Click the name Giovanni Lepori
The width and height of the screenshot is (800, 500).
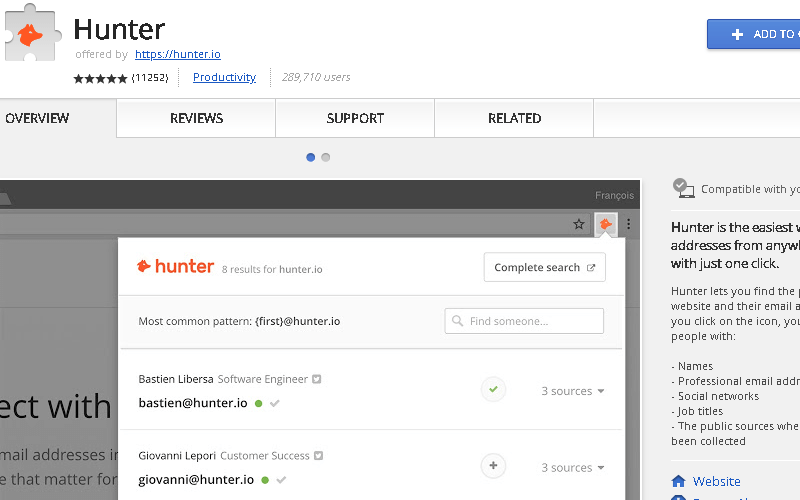click(177, 456)
